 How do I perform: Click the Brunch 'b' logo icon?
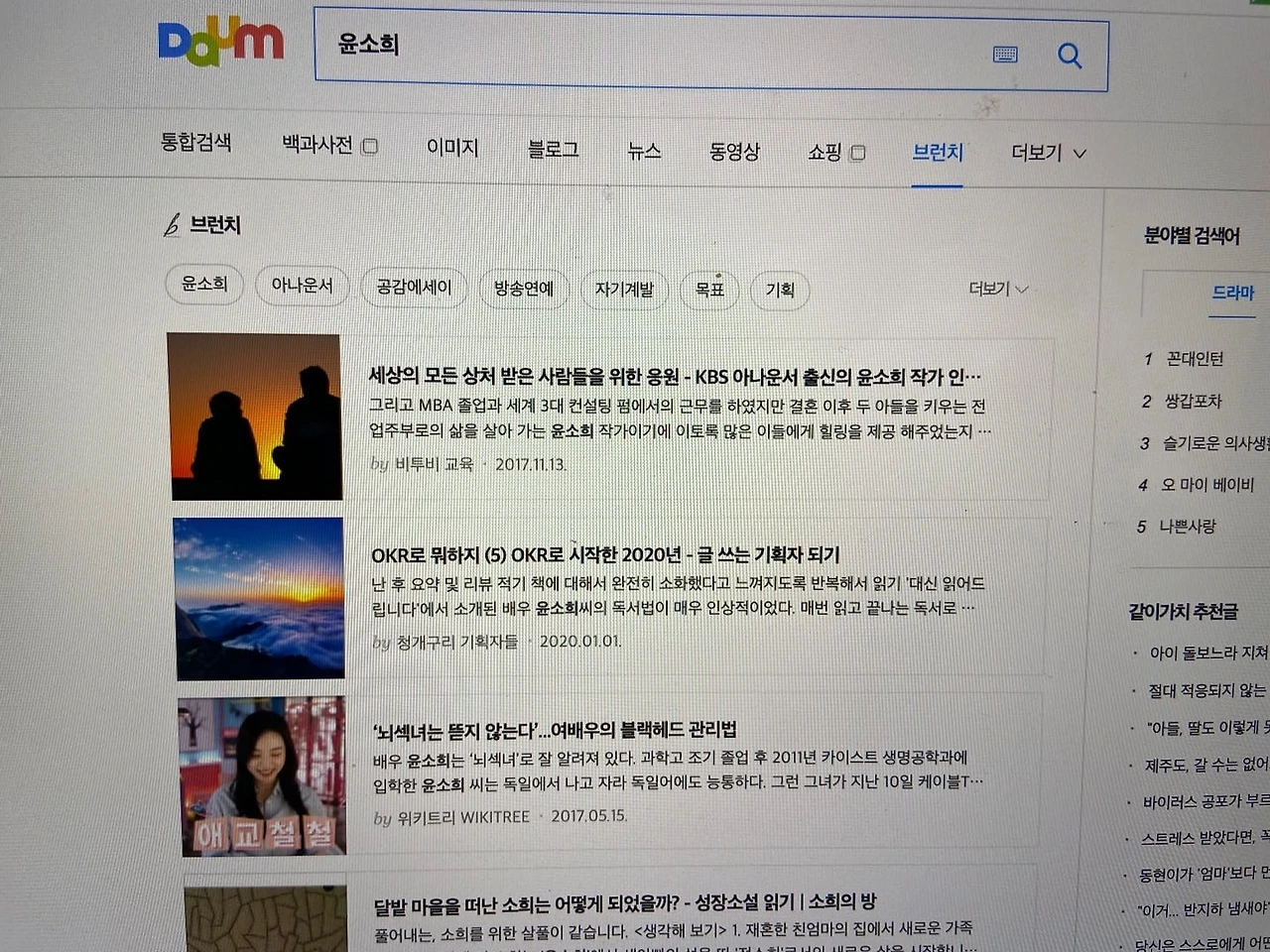pos(173,225)
